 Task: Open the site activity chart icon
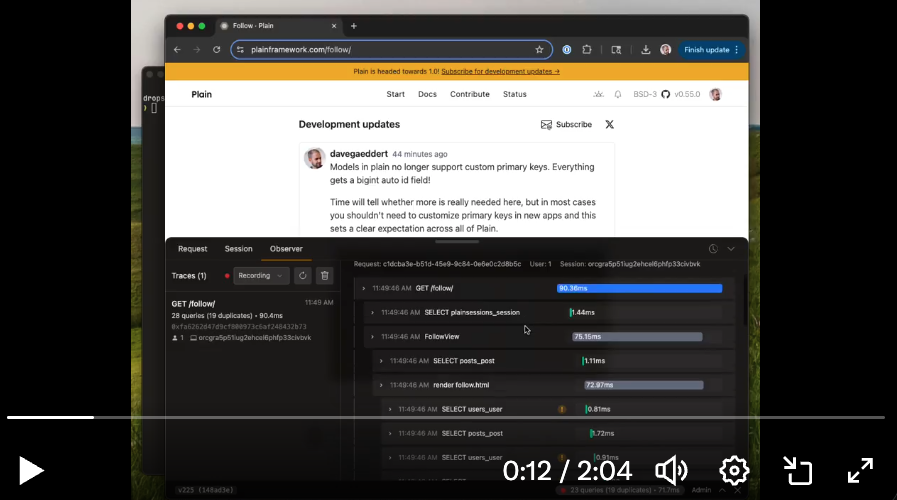[598, 94]
